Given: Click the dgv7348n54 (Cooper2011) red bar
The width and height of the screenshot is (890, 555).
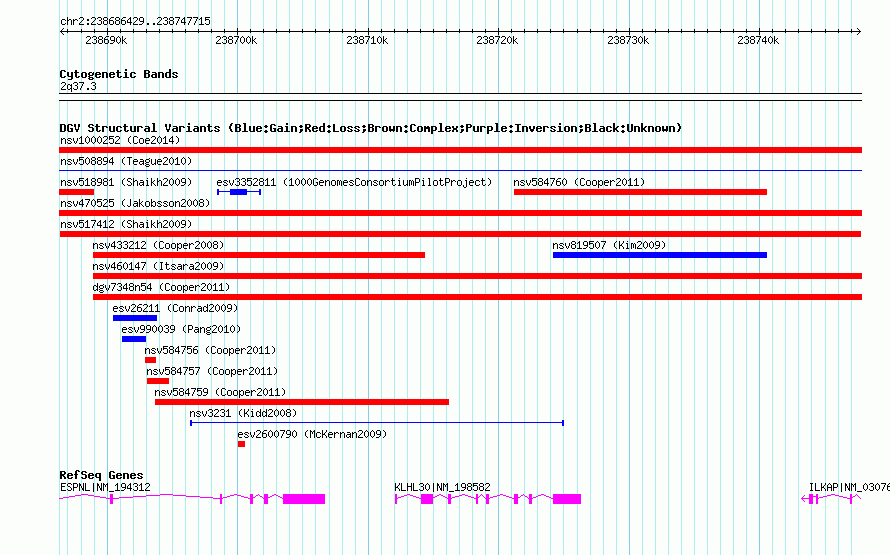Looking at the screenshot, I should (477, 297).
